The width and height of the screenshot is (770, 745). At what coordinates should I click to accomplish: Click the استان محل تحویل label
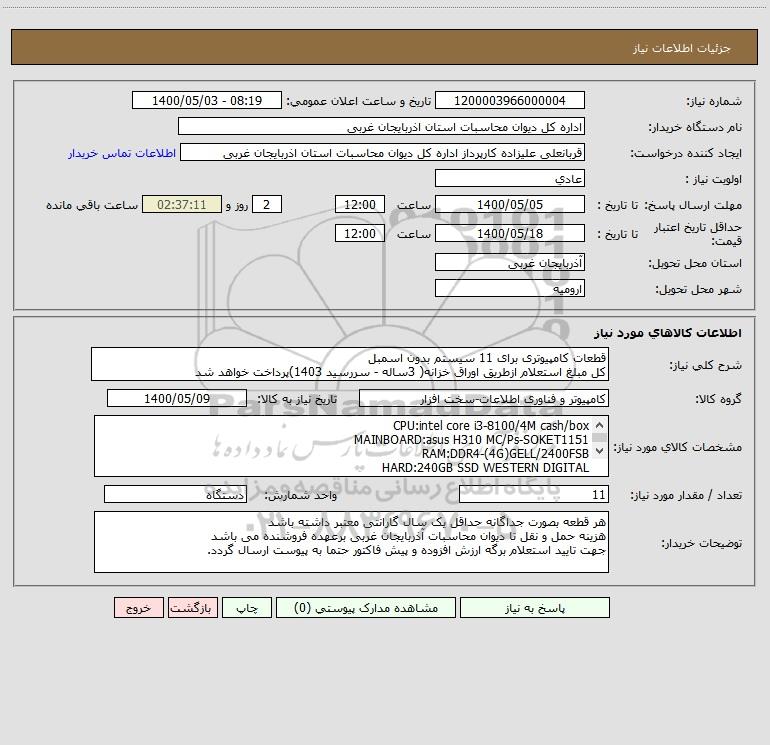click(x=695, y=263)
